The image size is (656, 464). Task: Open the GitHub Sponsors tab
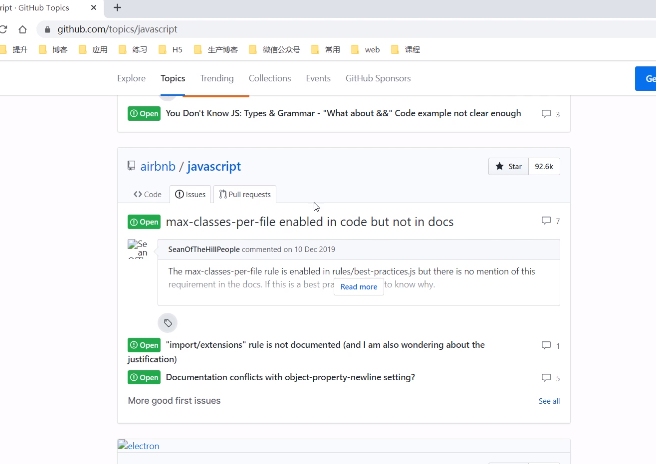pos(378,78)
